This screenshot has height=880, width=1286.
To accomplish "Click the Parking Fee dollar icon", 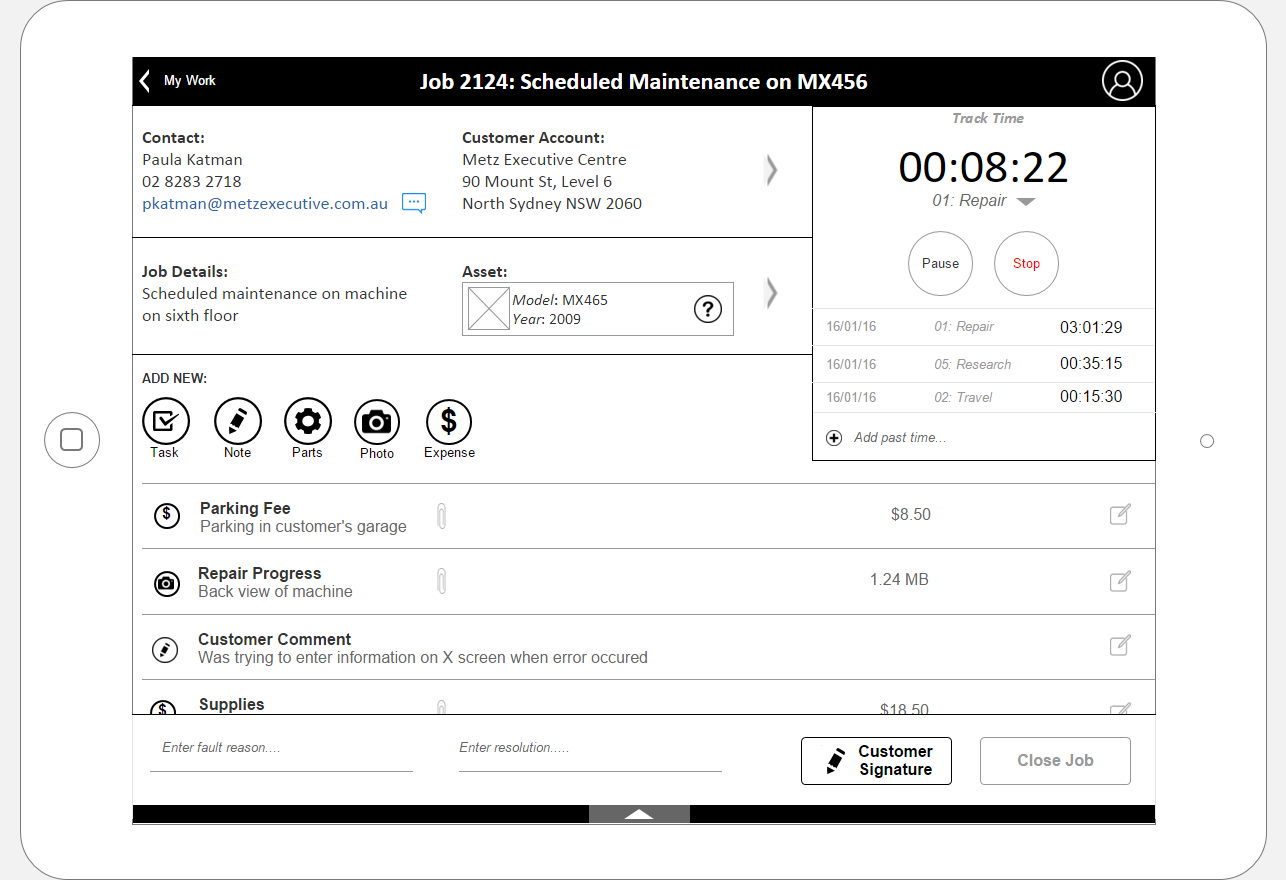I will 166,516.
